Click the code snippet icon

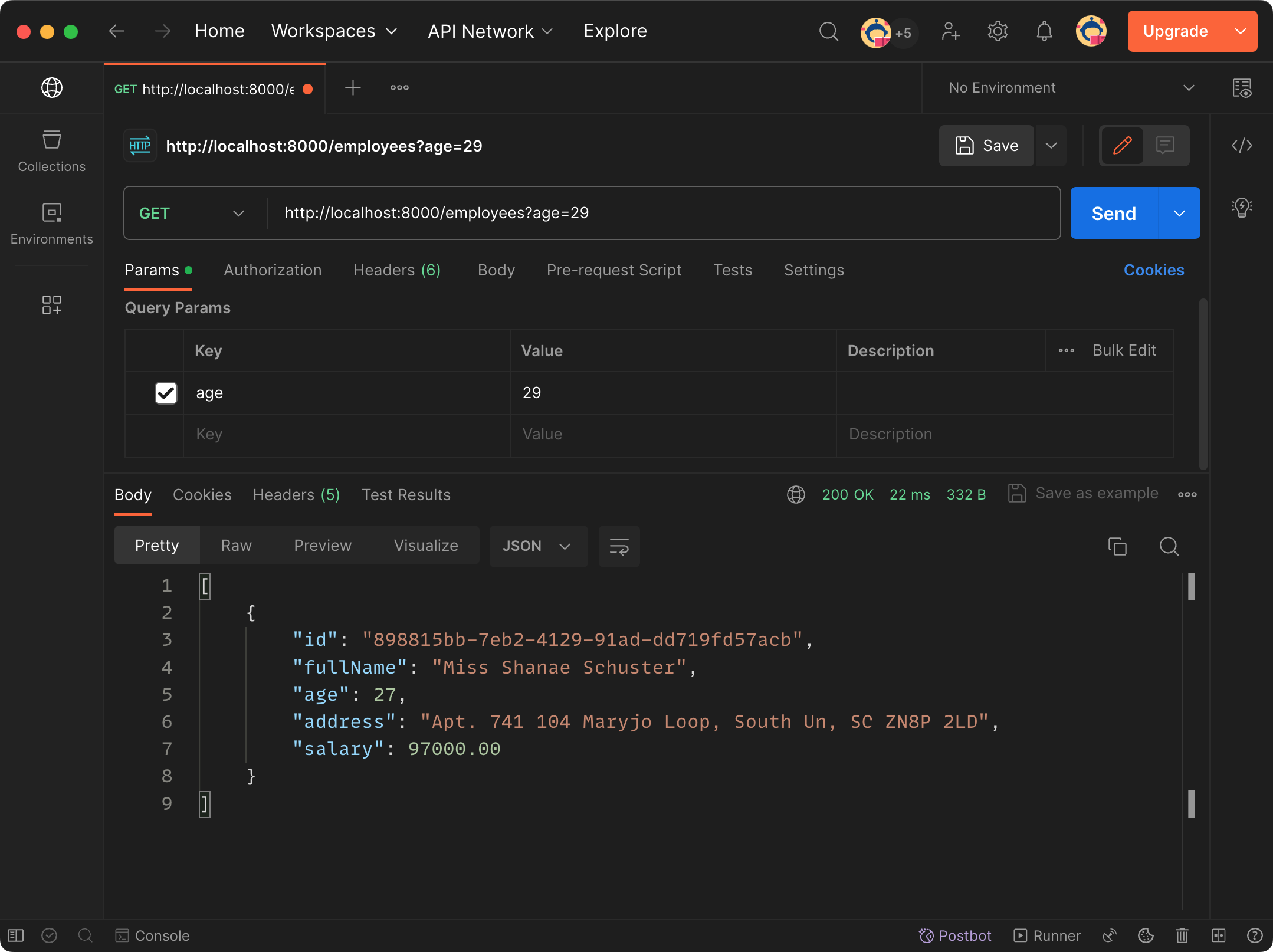(1241, 146)
